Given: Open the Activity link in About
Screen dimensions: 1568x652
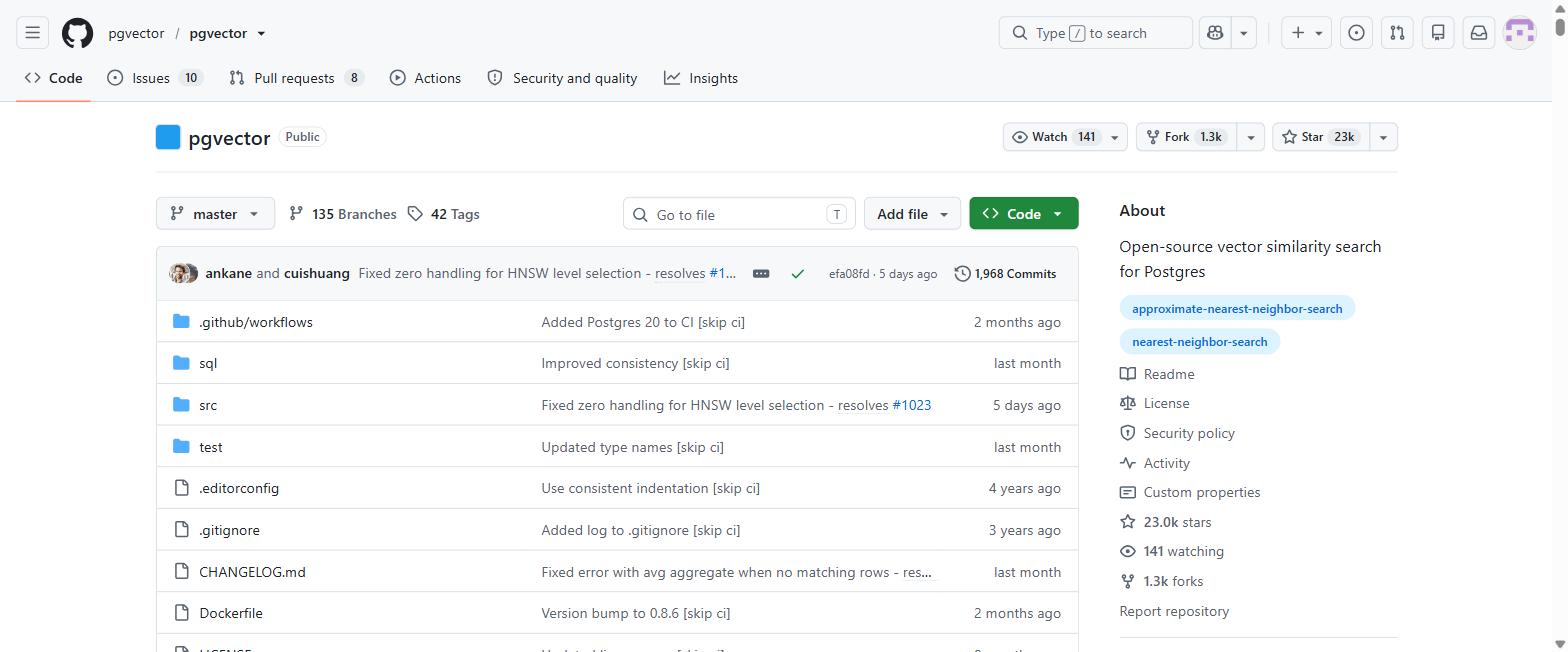Looking at the screenshot, I should (1155, 463).
